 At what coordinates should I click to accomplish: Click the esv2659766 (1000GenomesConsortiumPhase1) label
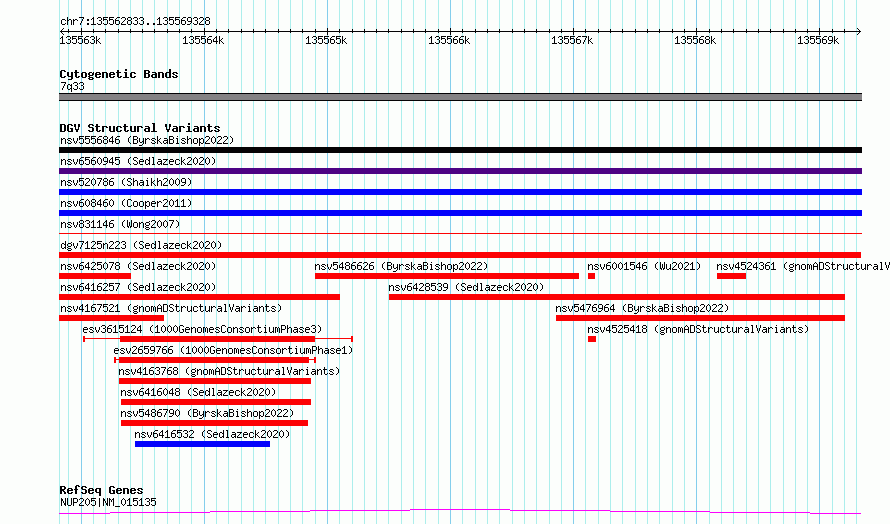point(233,350)
